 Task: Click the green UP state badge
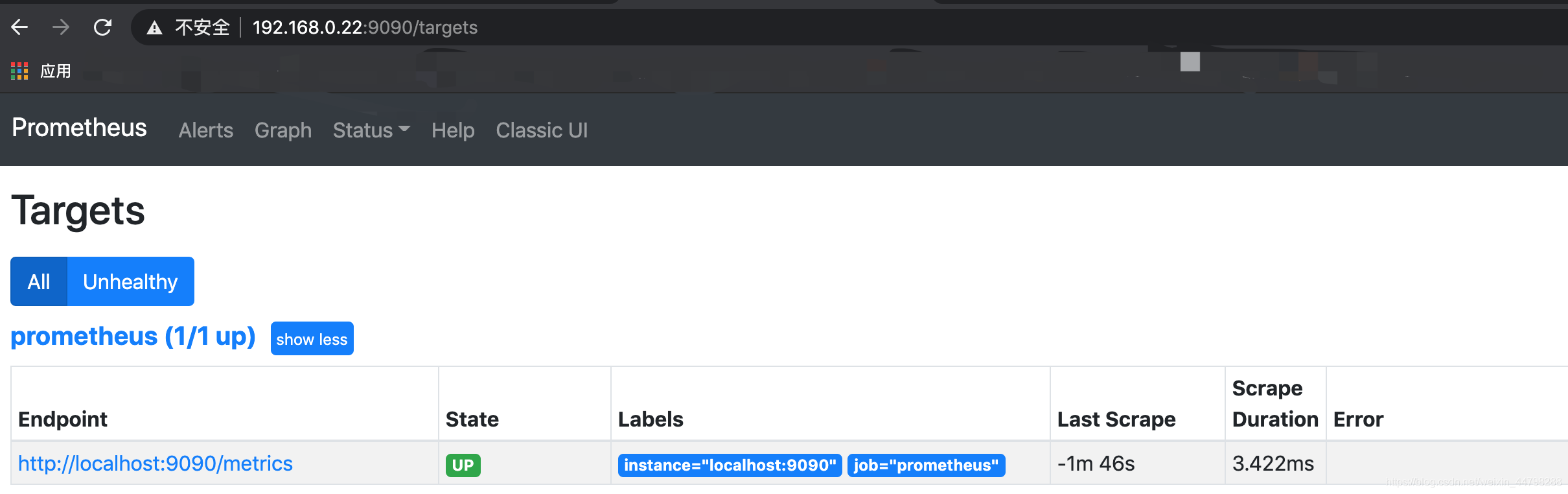463,465
